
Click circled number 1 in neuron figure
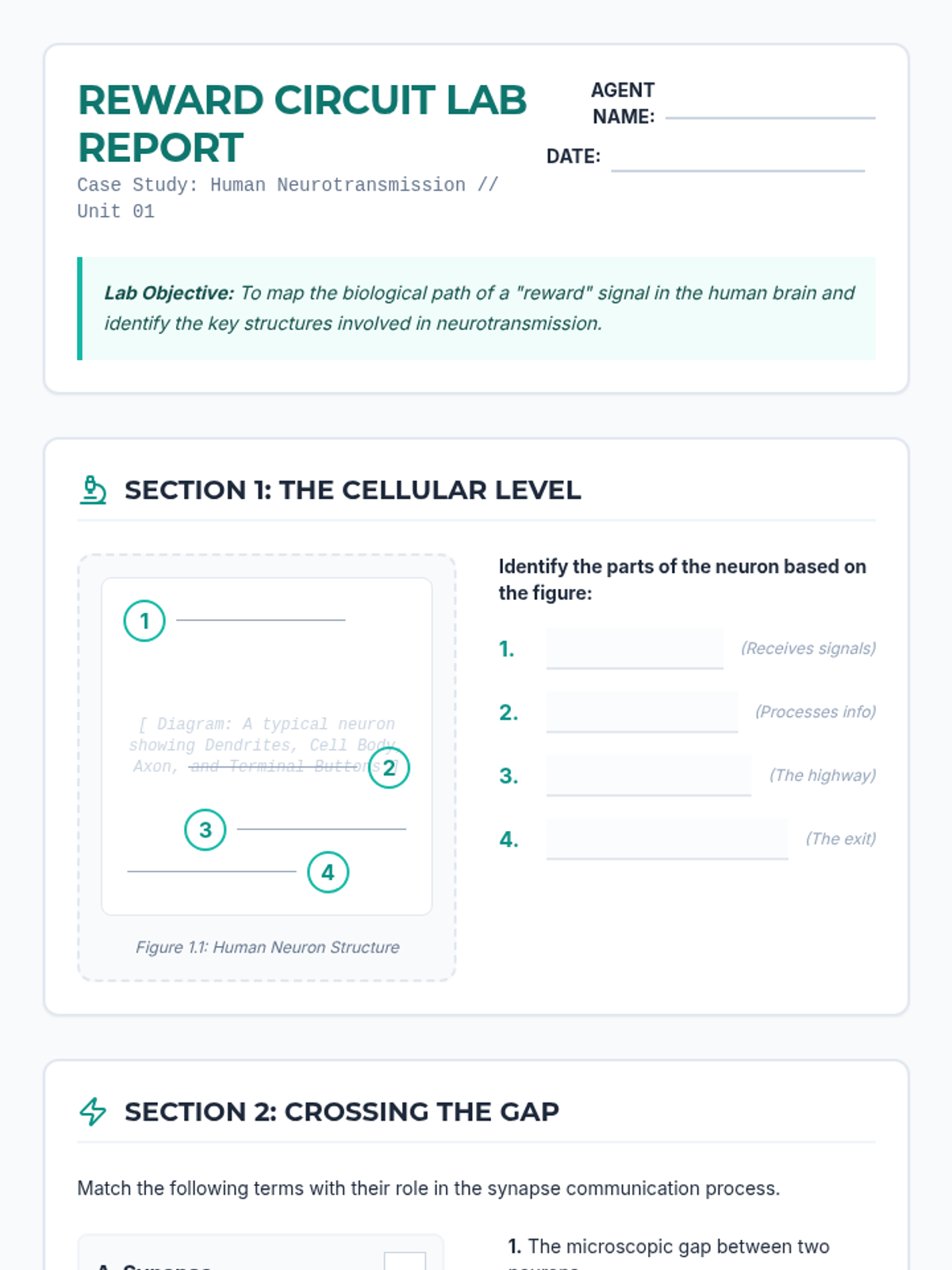[x=144, y=621]
